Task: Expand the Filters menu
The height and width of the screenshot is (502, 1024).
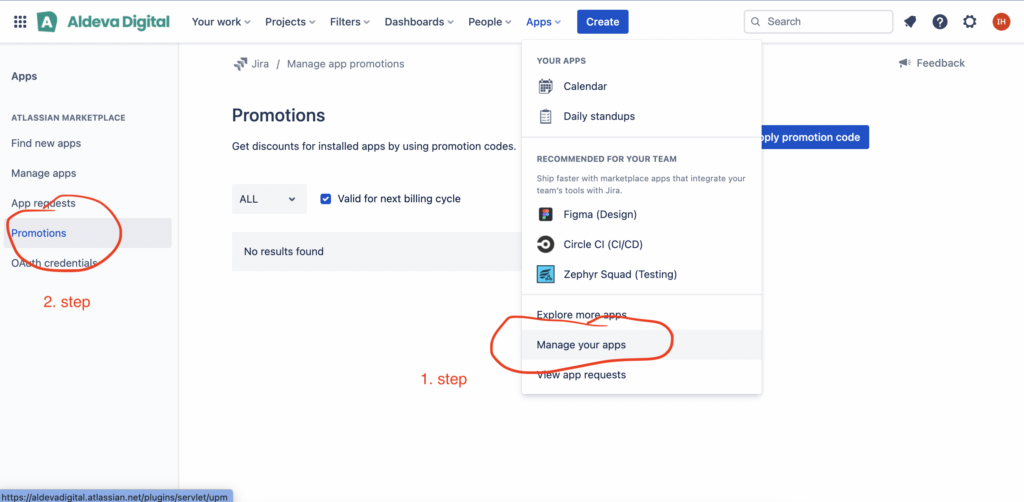Action: tap(349, 22)
